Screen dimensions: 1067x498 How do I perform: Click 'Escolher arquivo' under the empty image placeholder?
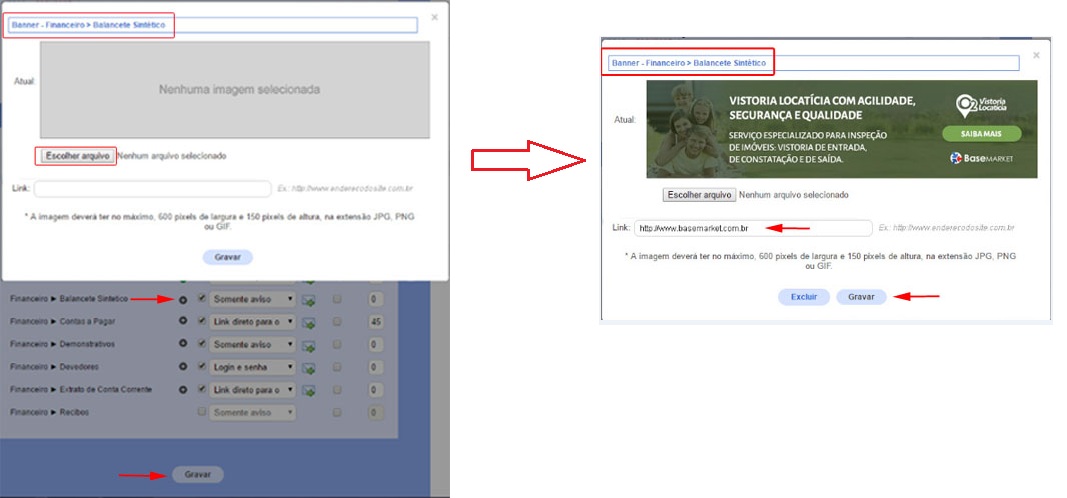[77, 156]
